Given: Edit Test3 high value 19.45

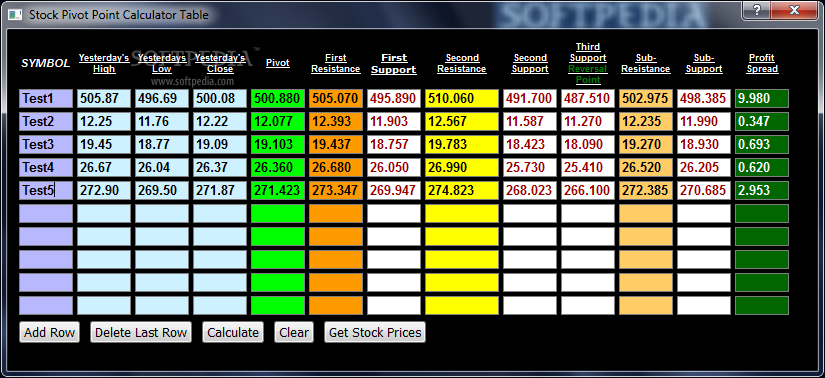Looking at the screenshot, I should point(104,144).
